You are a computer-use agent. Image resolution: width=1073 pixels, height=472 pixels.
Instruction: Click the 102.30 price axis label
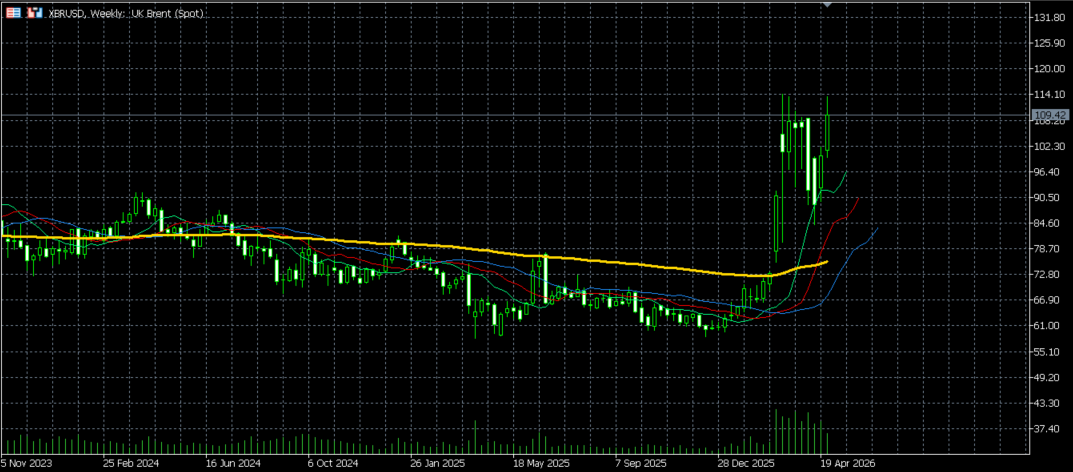click(1050, 146)
